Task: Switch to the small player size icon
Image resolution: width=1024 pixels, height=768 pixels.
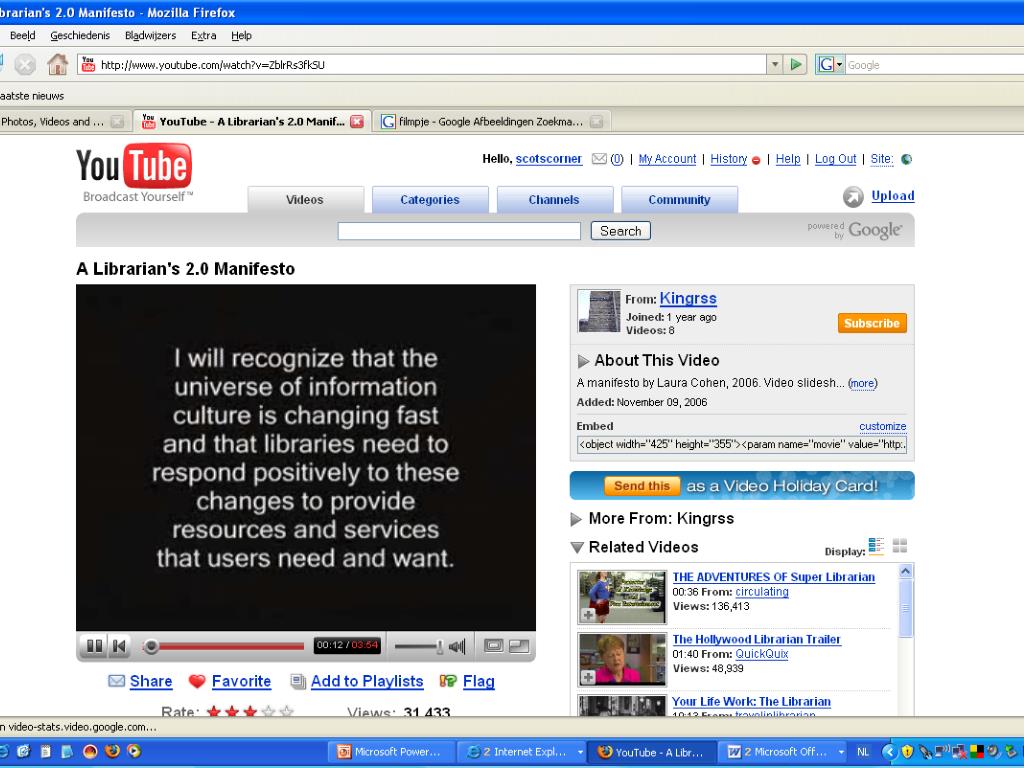Action: 493,646
